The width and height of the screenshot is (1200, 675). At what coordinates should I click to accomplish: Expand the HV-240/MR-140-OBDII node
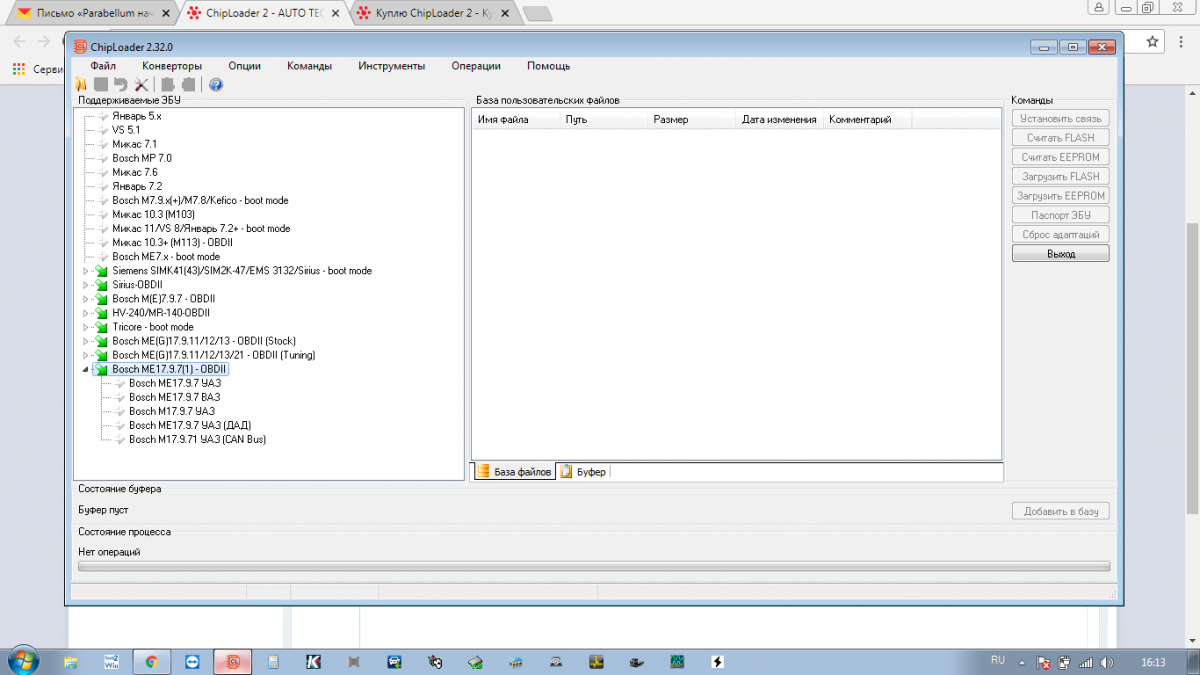tap(86, 313)
